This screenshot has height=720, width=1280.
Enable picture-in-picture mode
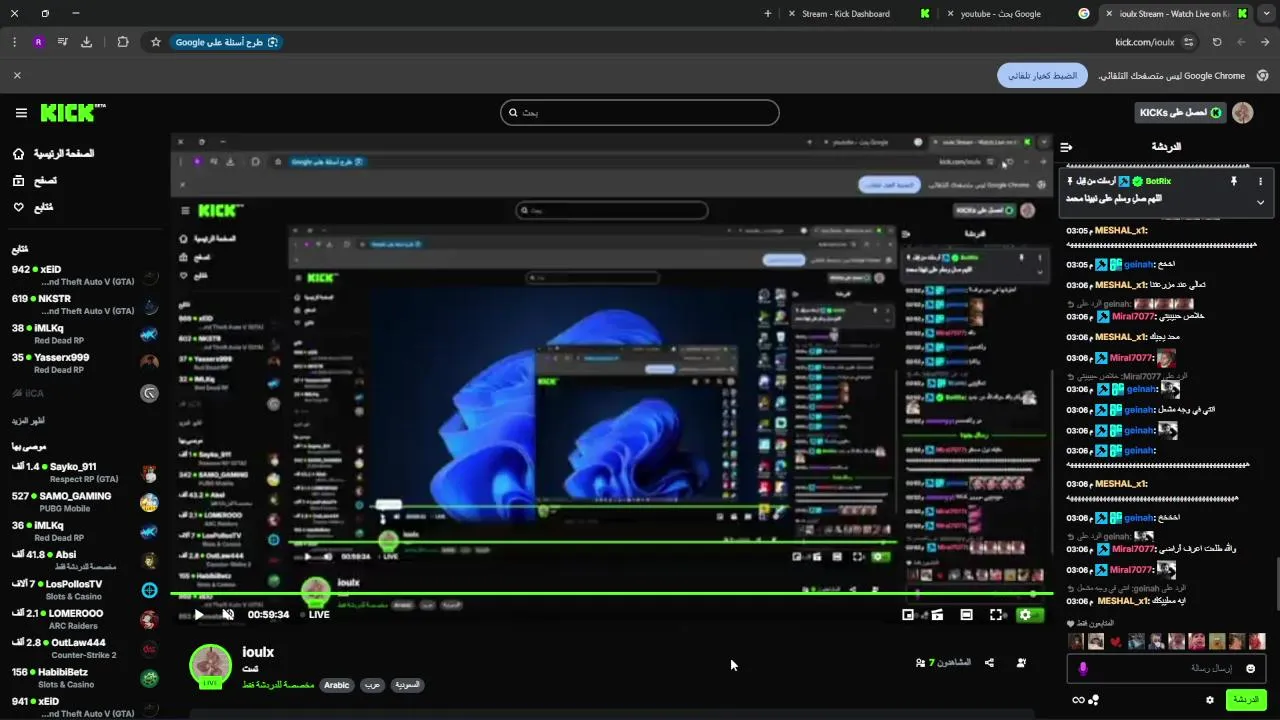[908, 615]
